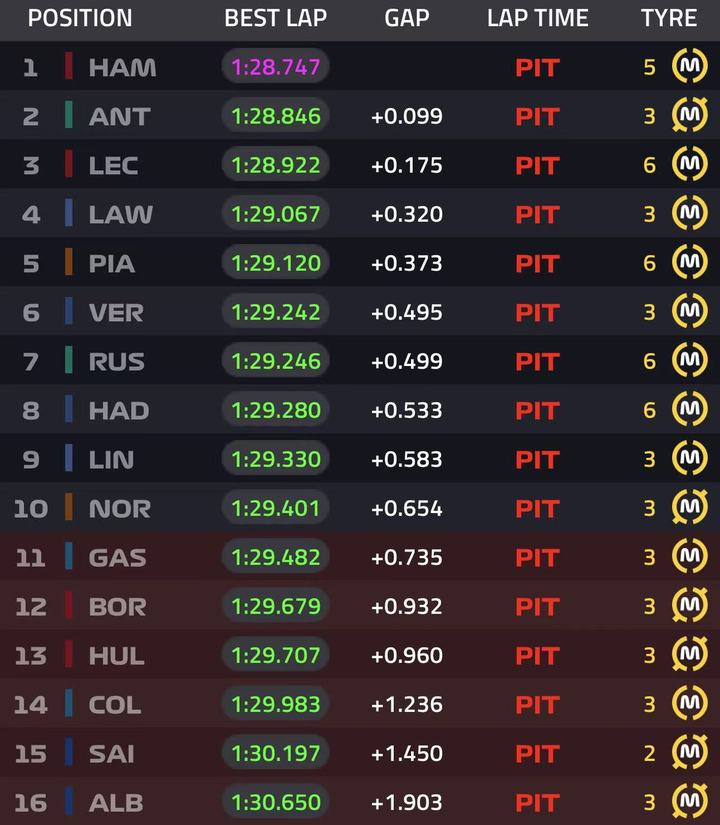Click the GAP column header
This screenshot has width=720, height=825.
(x=407, y=18)
